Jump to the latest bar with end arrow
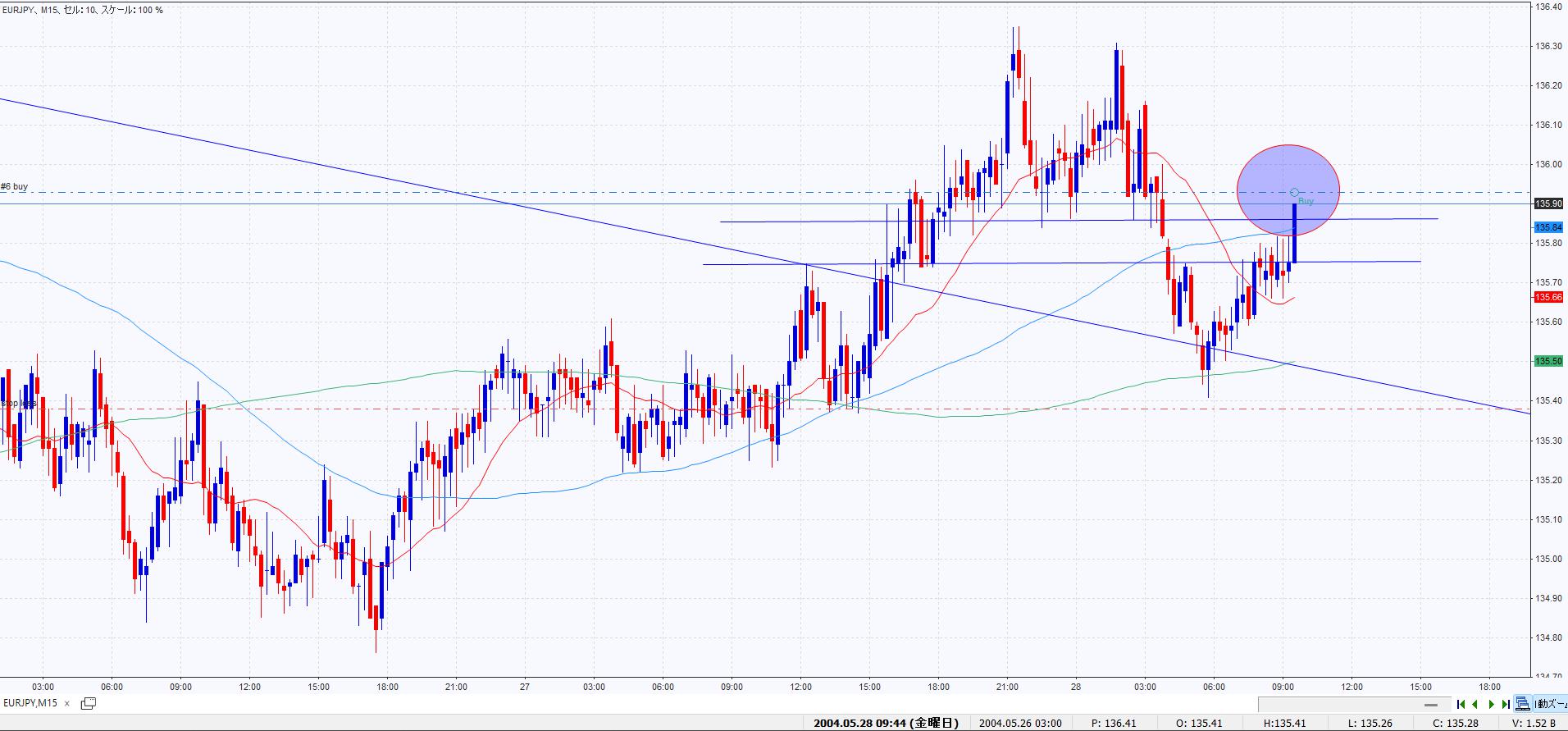This screenshot has height=731, width=1568. pyautogui.click(x=1506, y=704)
